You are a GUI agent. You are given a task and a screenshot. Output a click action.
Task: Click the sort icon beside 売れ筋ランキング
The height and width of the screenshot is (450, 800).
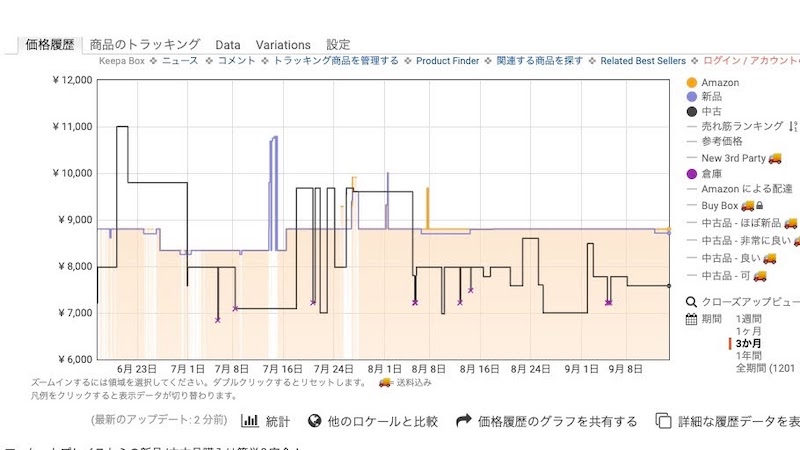tap(792, 126)
